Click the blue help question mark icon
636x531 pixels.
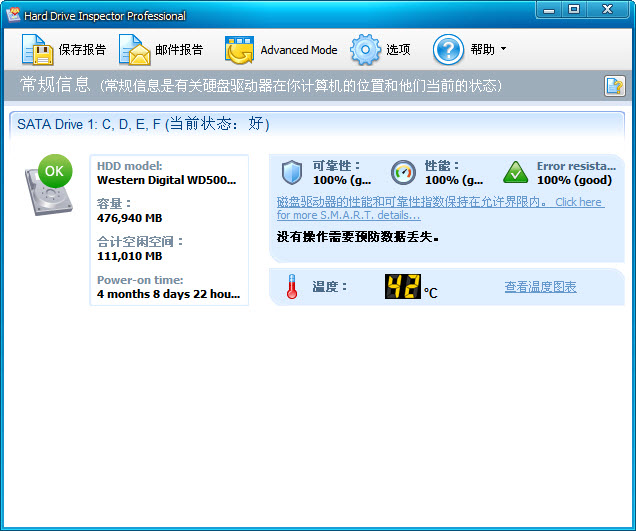point(448,49)
